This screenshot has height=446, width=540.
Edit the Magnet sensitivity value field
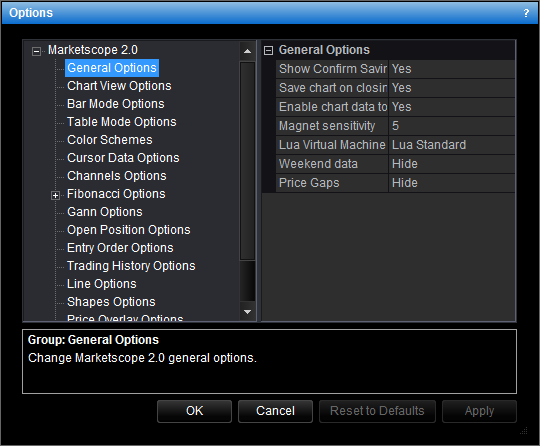(451, 126)
